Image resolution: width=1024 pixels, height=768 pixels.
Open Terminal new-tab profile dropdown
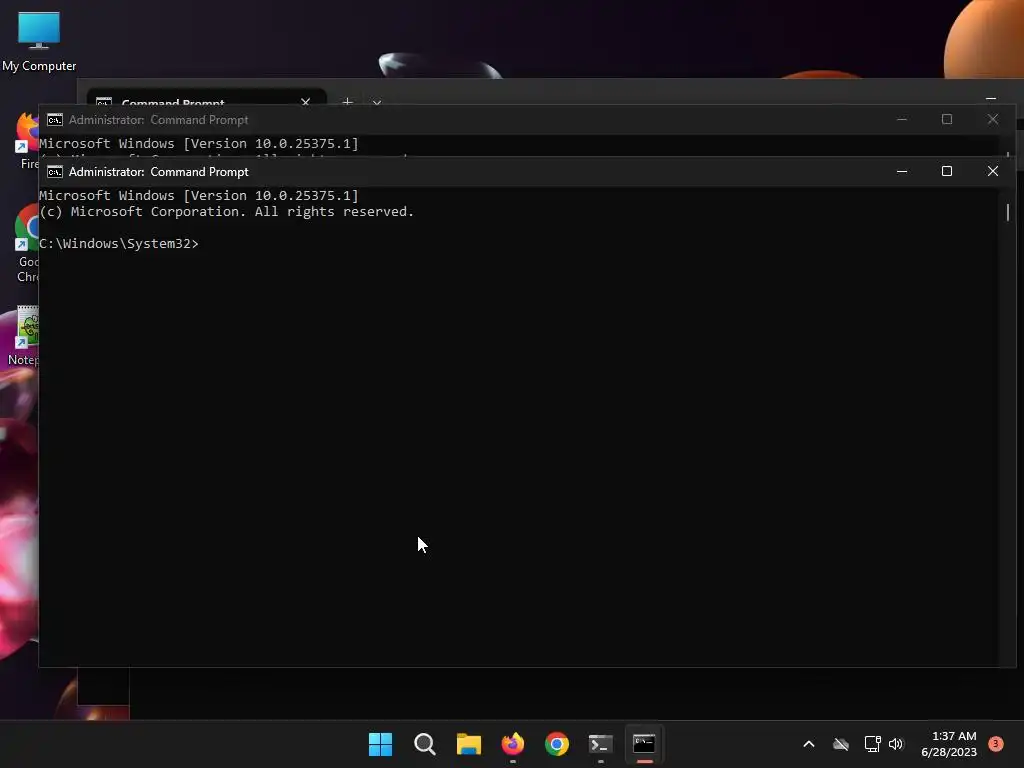point(377,102)
